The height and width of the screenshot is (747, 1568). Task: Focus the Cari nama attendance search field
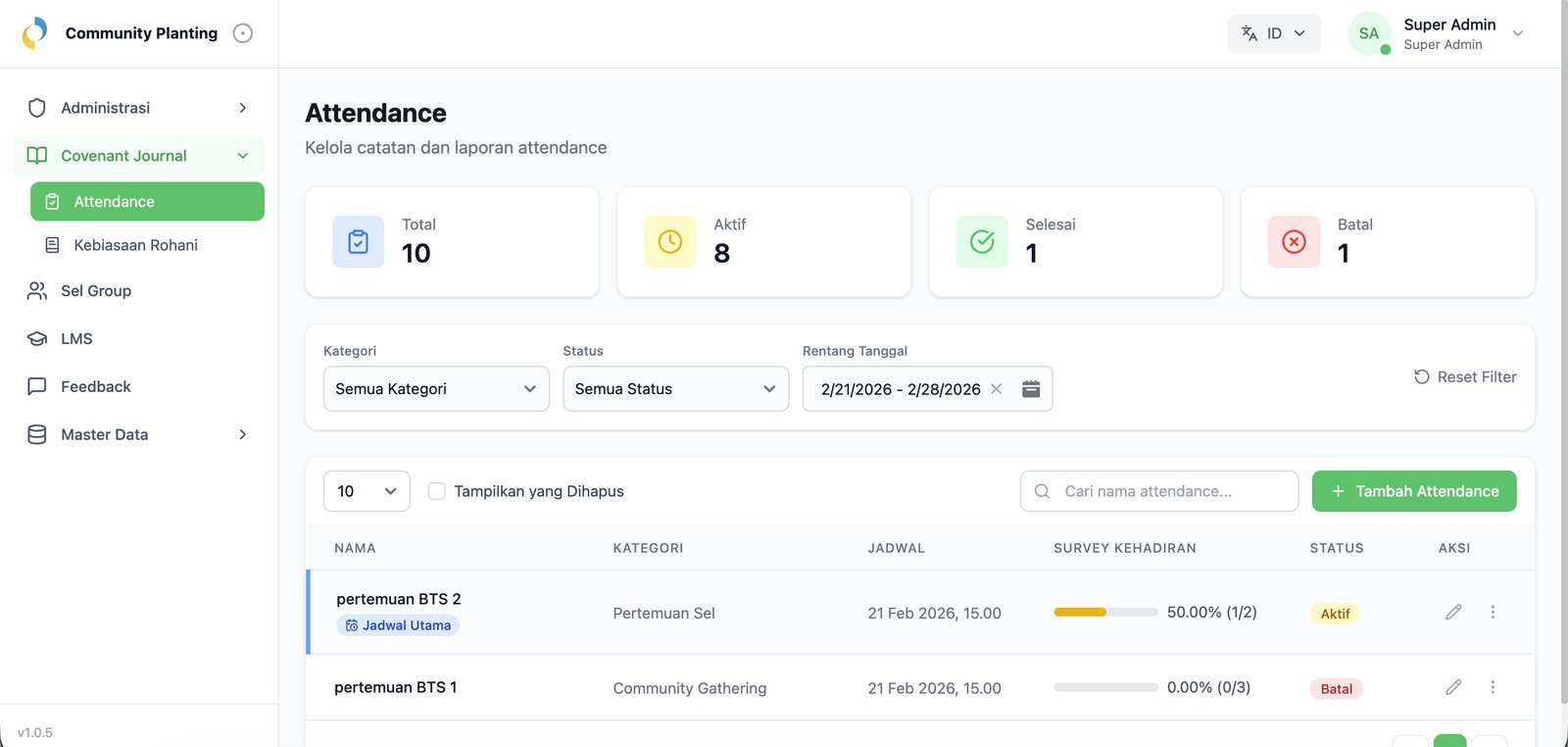pos(1159,491)
